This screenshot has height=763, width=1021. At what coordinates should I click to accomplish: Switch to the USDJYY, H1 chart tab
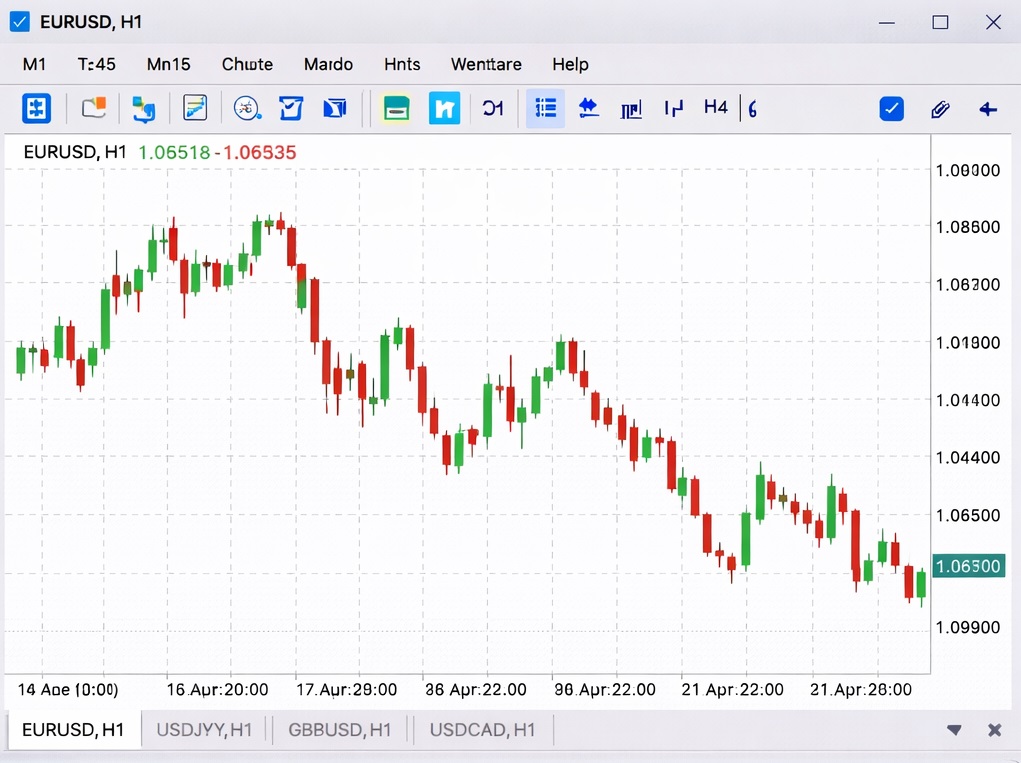click(204, 730)
